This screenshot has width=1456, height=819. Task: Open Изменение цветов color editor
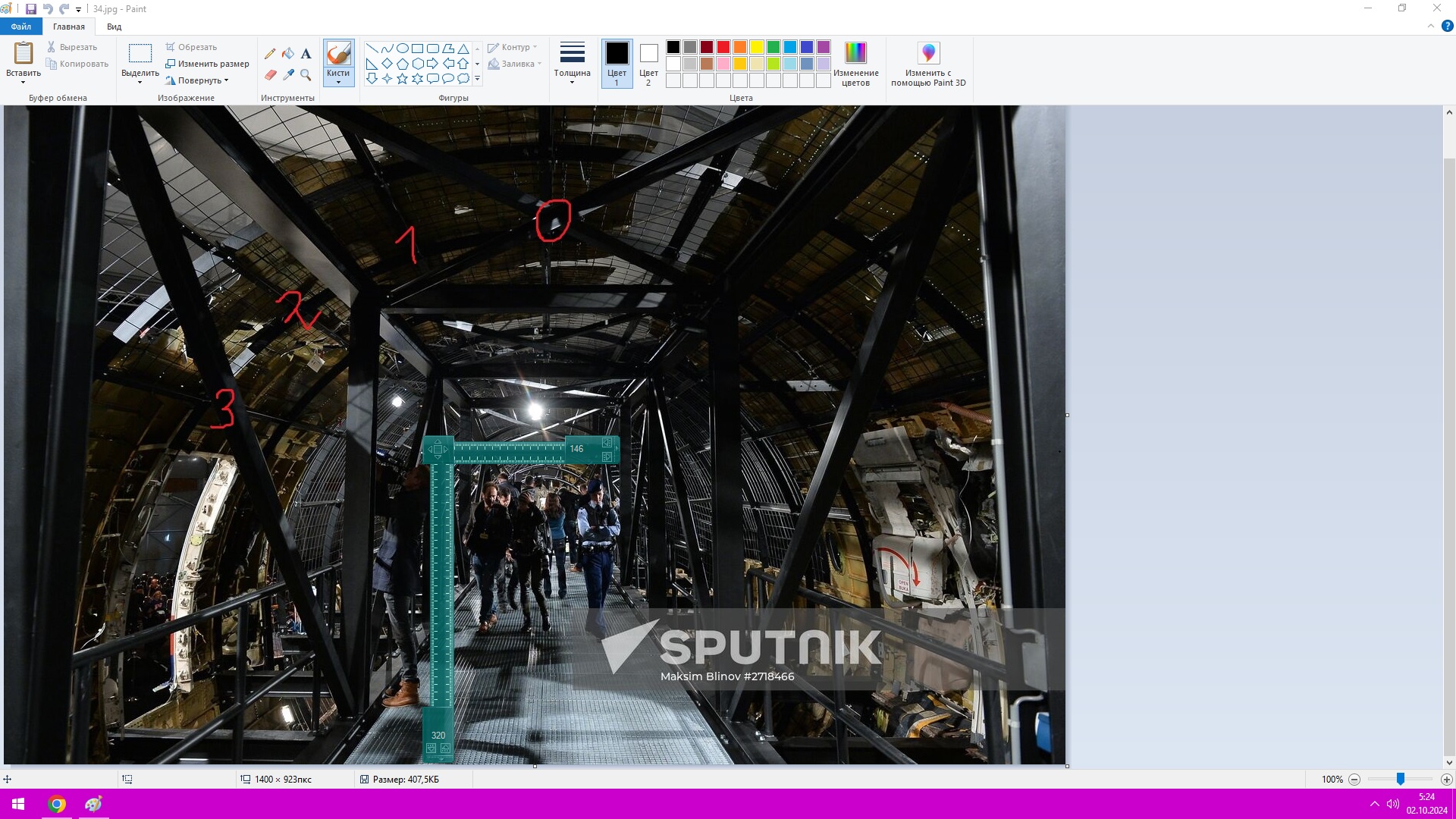855,63
